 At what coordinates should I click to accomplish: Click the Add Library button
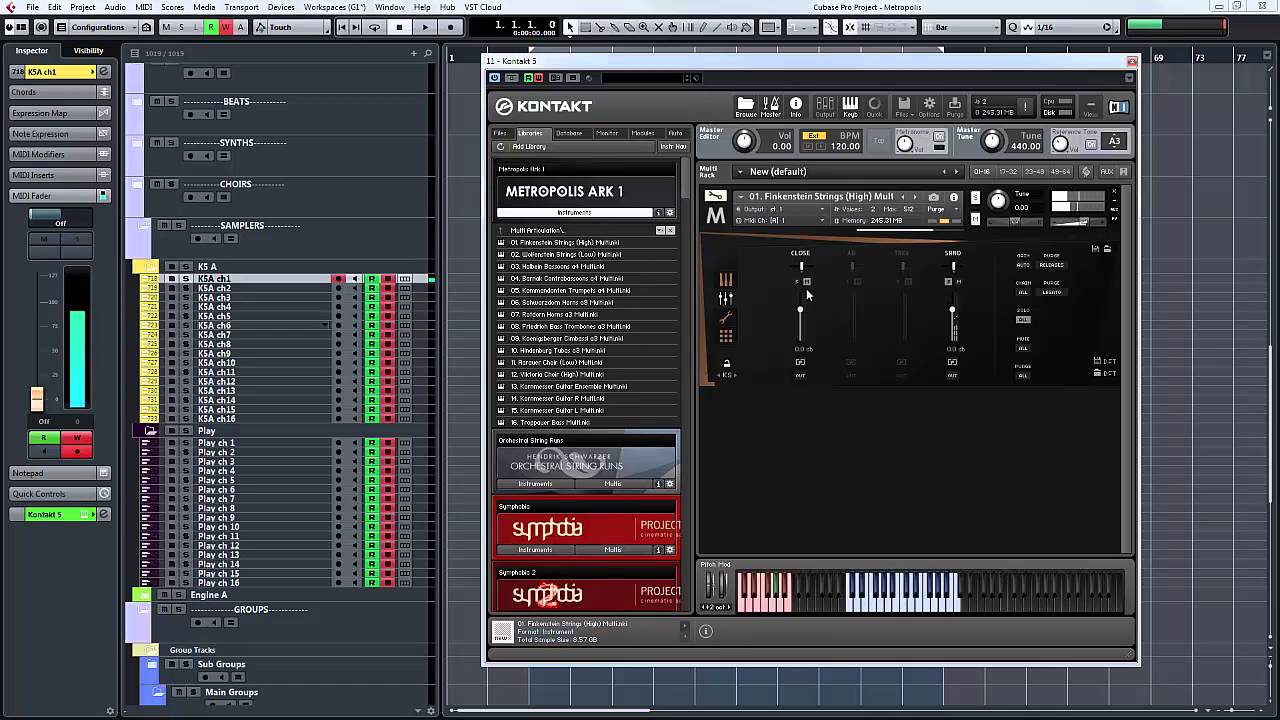click(x=528, y=147)
